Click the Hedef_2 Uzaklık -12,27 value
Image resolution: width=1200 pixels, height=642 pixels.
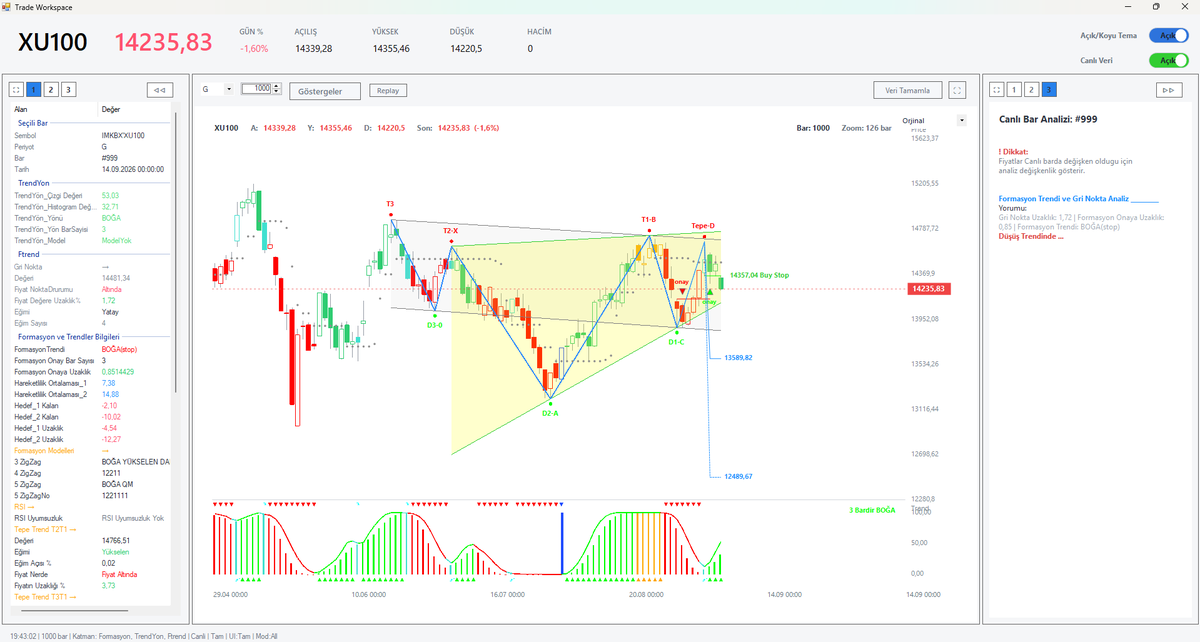pyautogui.click(x=111, y=439)
